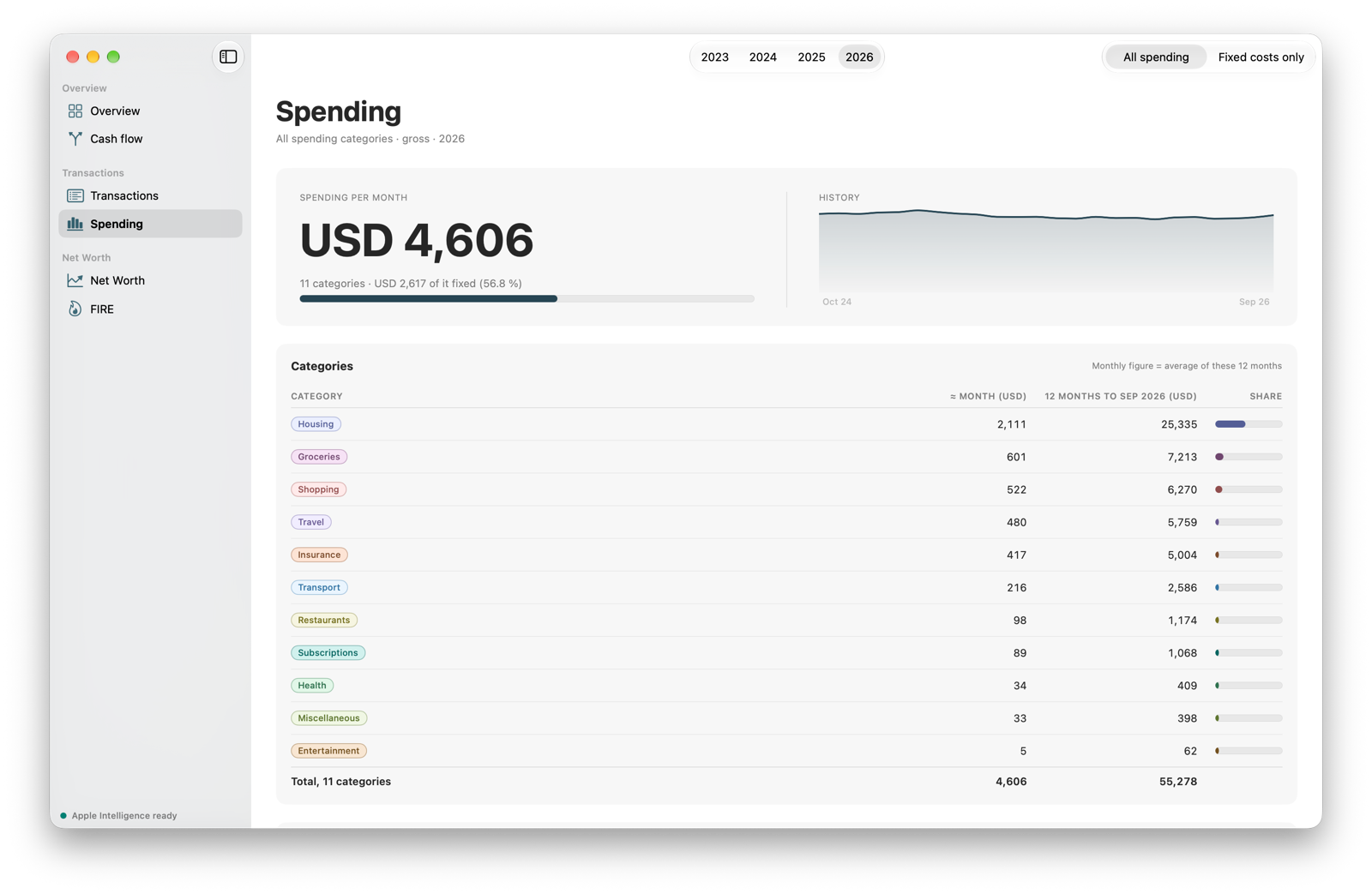The image size is (1372, 894).
Task: Click the Overview grid icon
Action: point(75,111)
